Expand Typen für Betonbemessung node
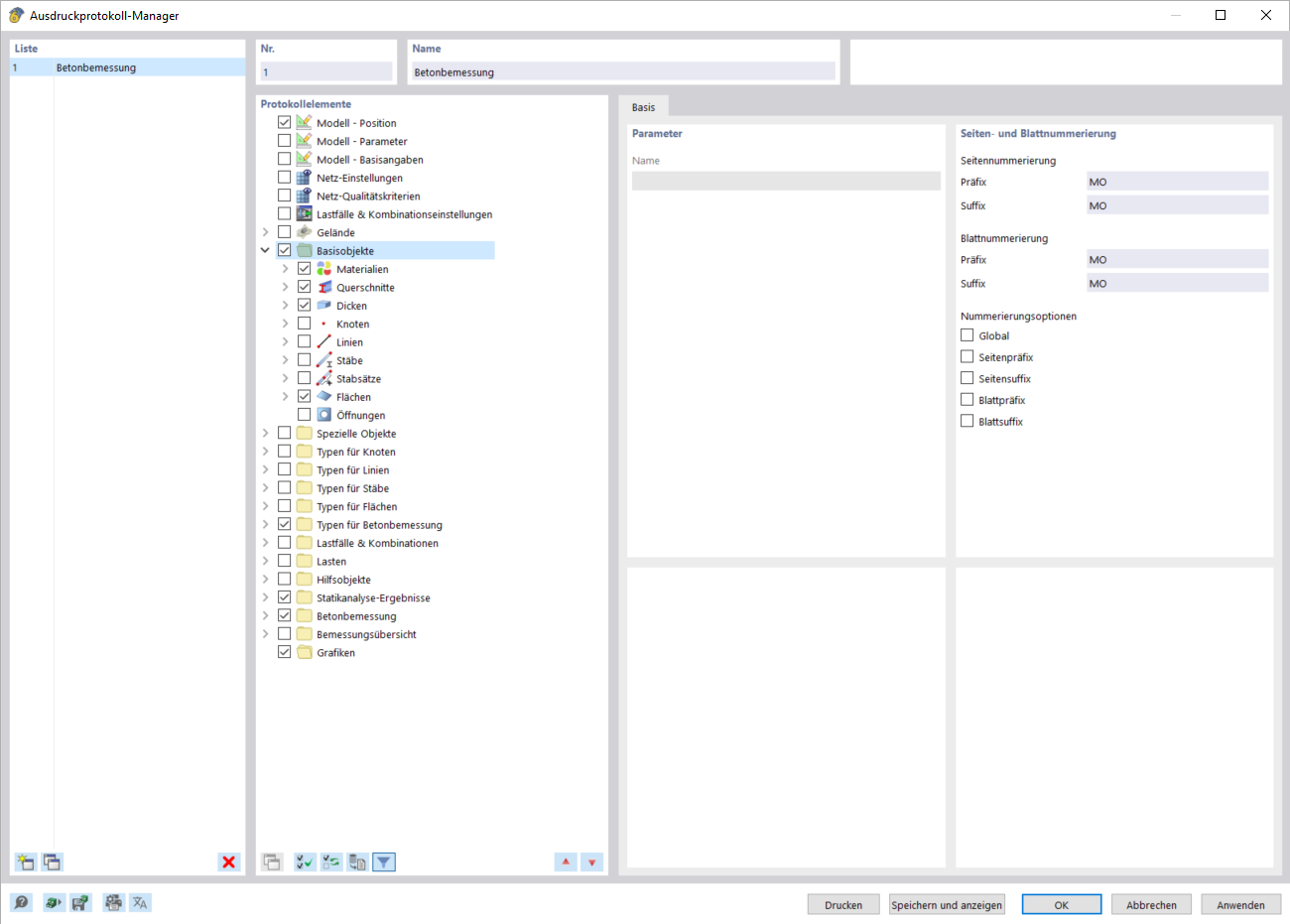Viewport: 1290px width, 924px height. point(266,524)
